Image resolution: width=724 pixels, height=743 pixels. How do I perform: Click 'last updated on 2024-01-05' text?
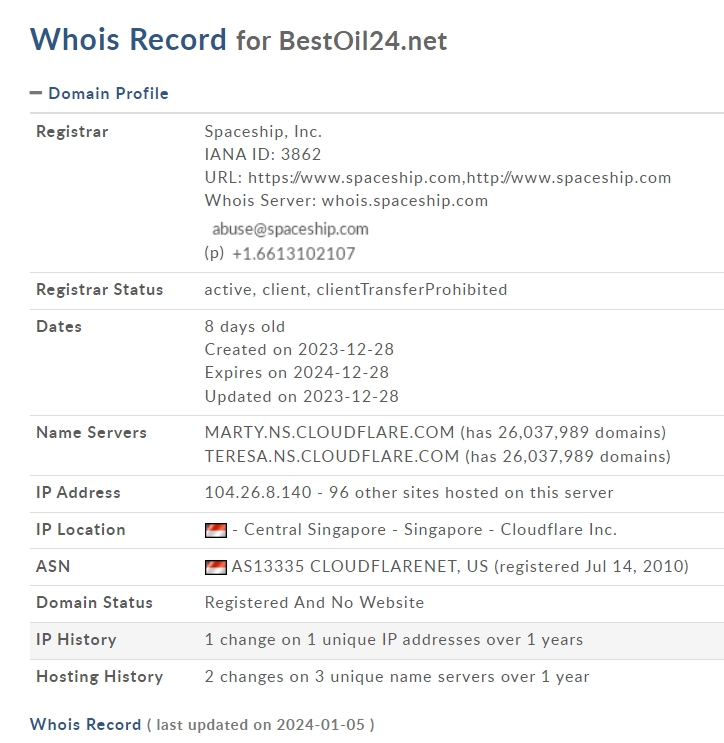261,725
